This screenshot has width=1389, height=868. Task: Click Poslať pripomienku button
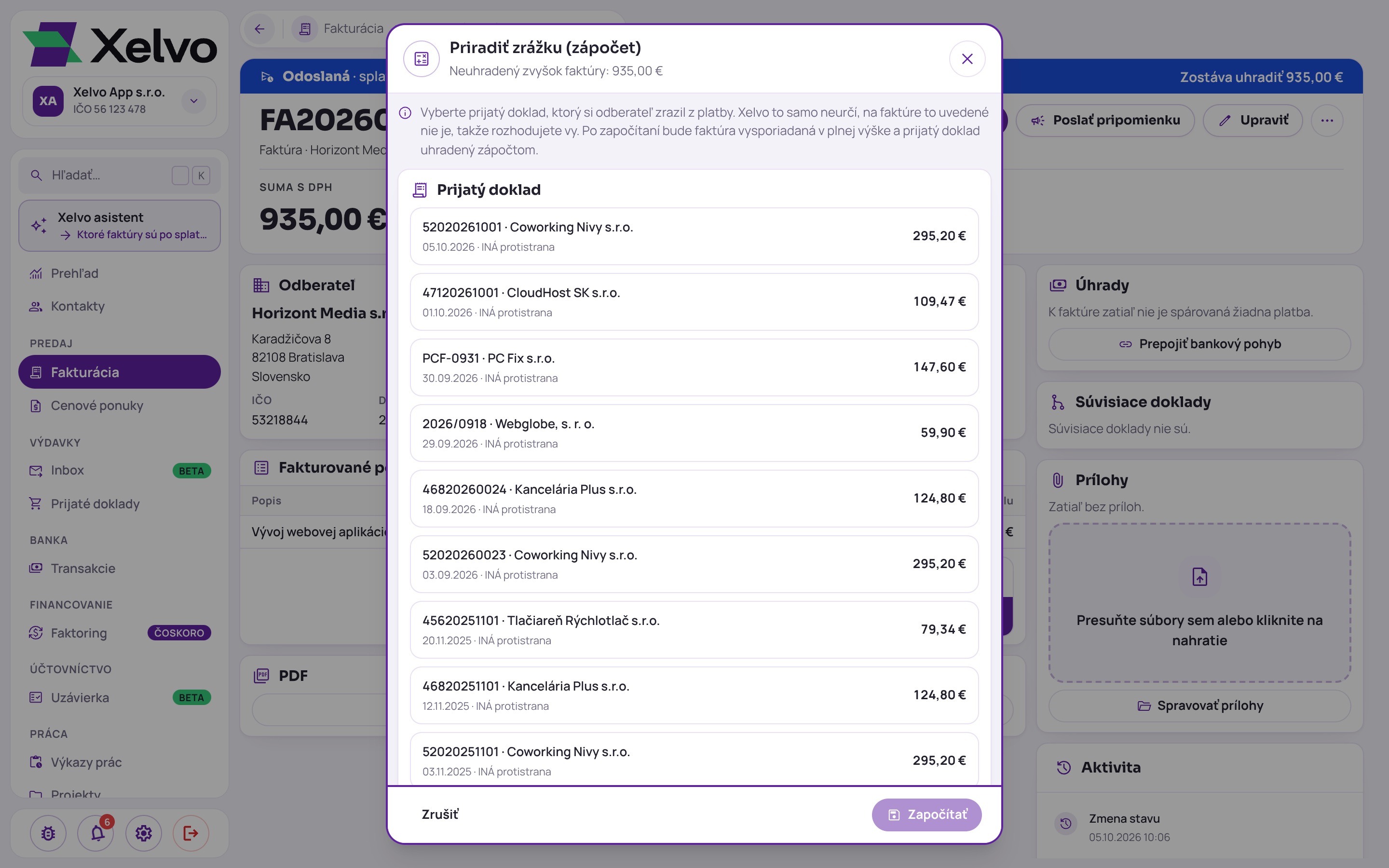click(x=1105, y=121)
